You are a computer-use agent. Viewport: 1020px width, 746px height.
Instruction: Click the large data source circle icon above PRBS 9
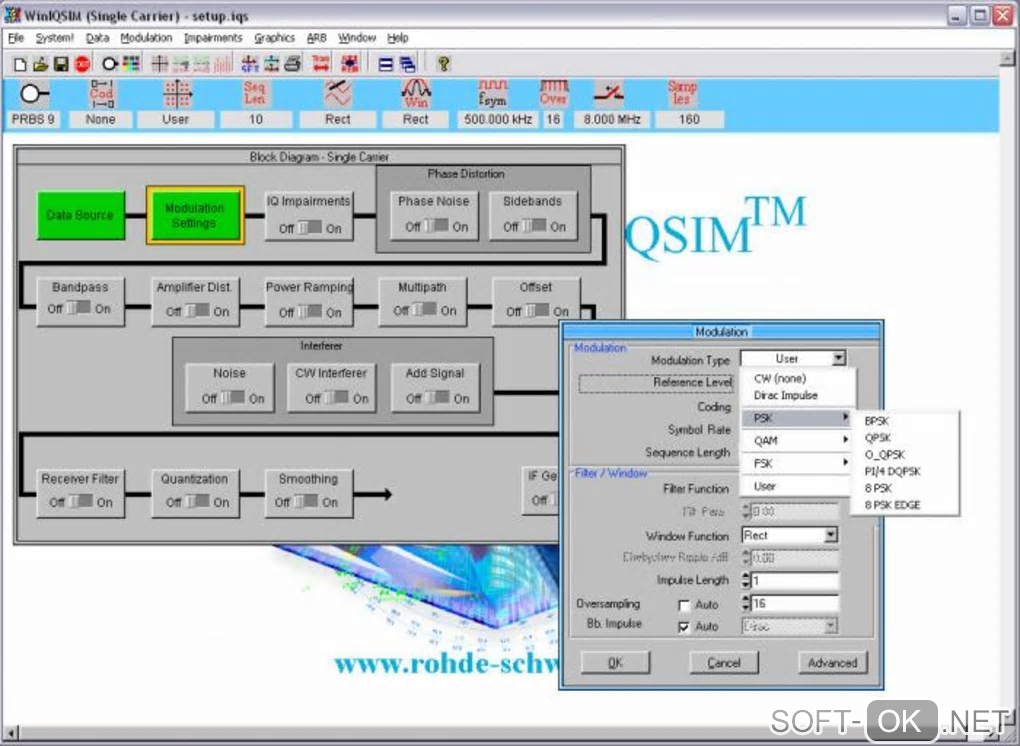33,94
